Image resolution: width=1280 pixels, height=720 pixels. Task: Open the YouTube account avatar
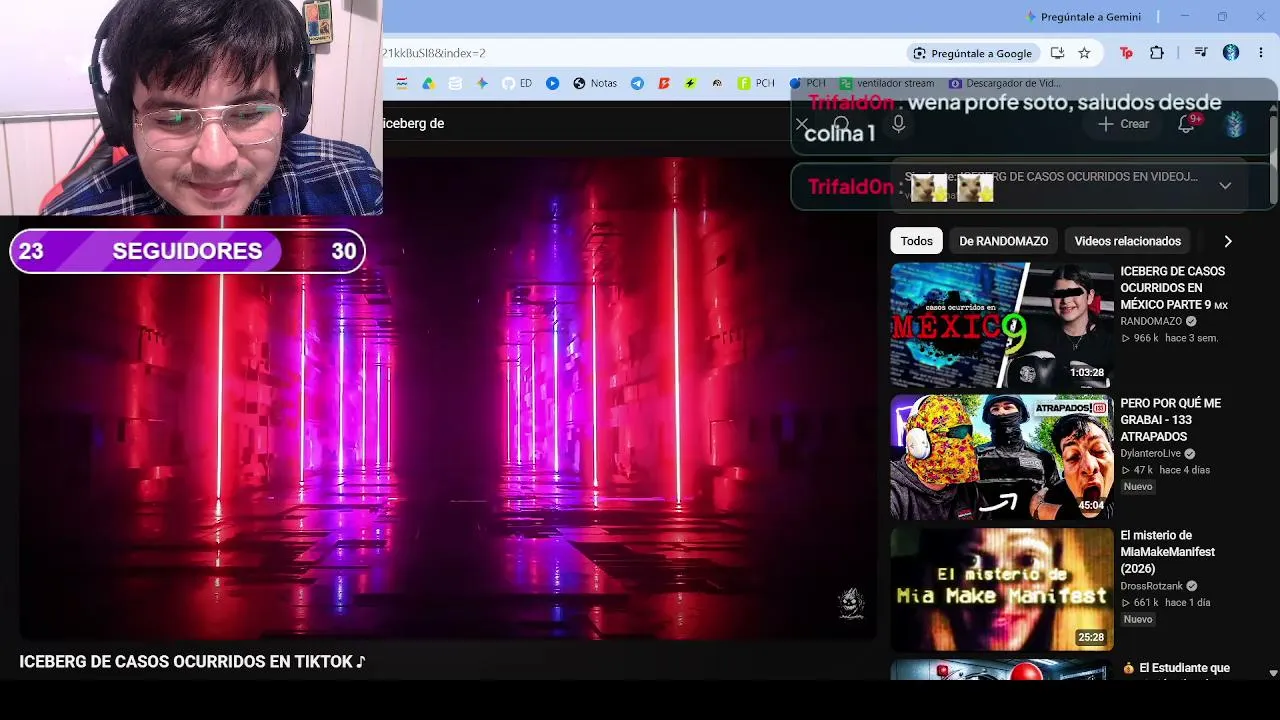(x=1235, y=124)
